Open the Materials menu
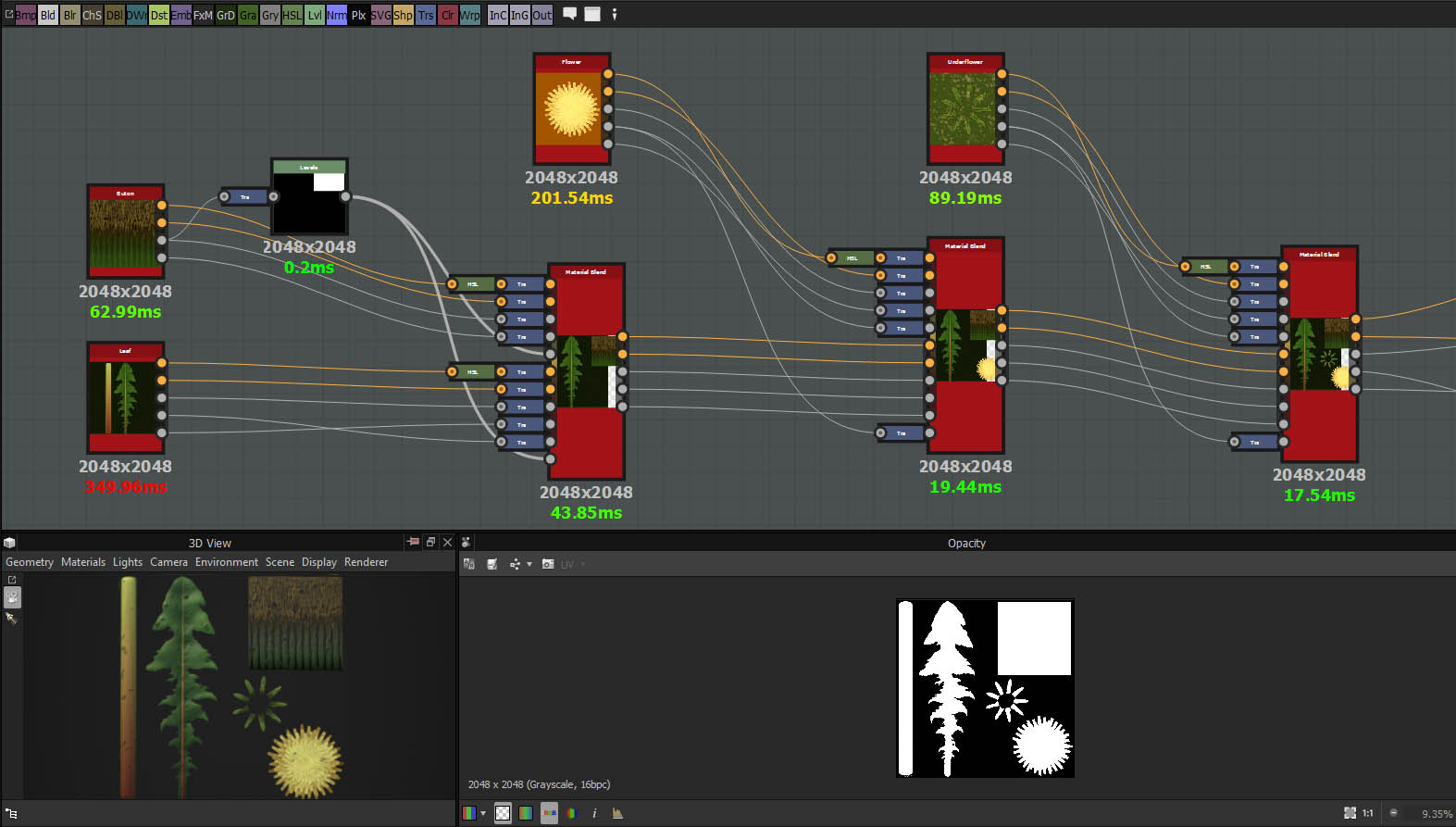Image resolution: width=1456 pixels, height=827 pixels. pyautogui.click(x=83, y=562)
